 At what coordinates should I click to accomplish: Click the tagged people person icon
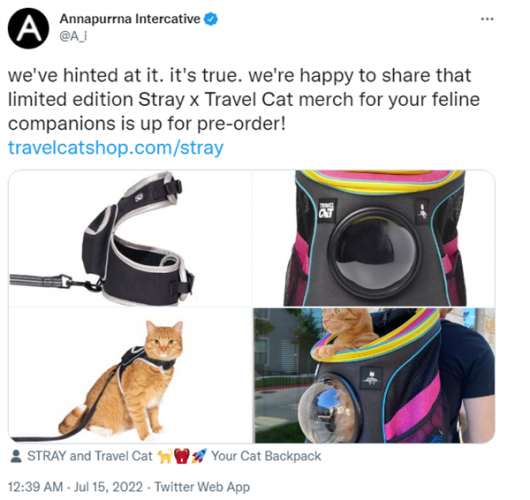16,456
